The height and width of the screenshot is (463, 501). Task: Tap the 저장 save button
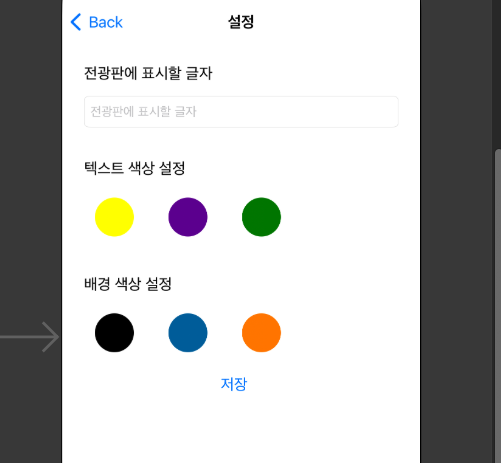coord(234,384)
